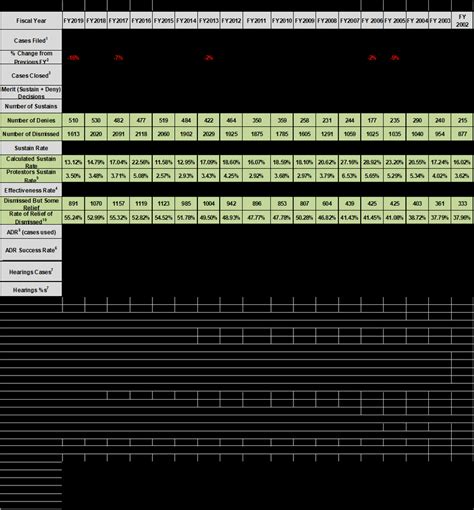Click the FY 2004 column header
Image resolution: width=474 pixels, height=510 pixels.
coord(417,21)
